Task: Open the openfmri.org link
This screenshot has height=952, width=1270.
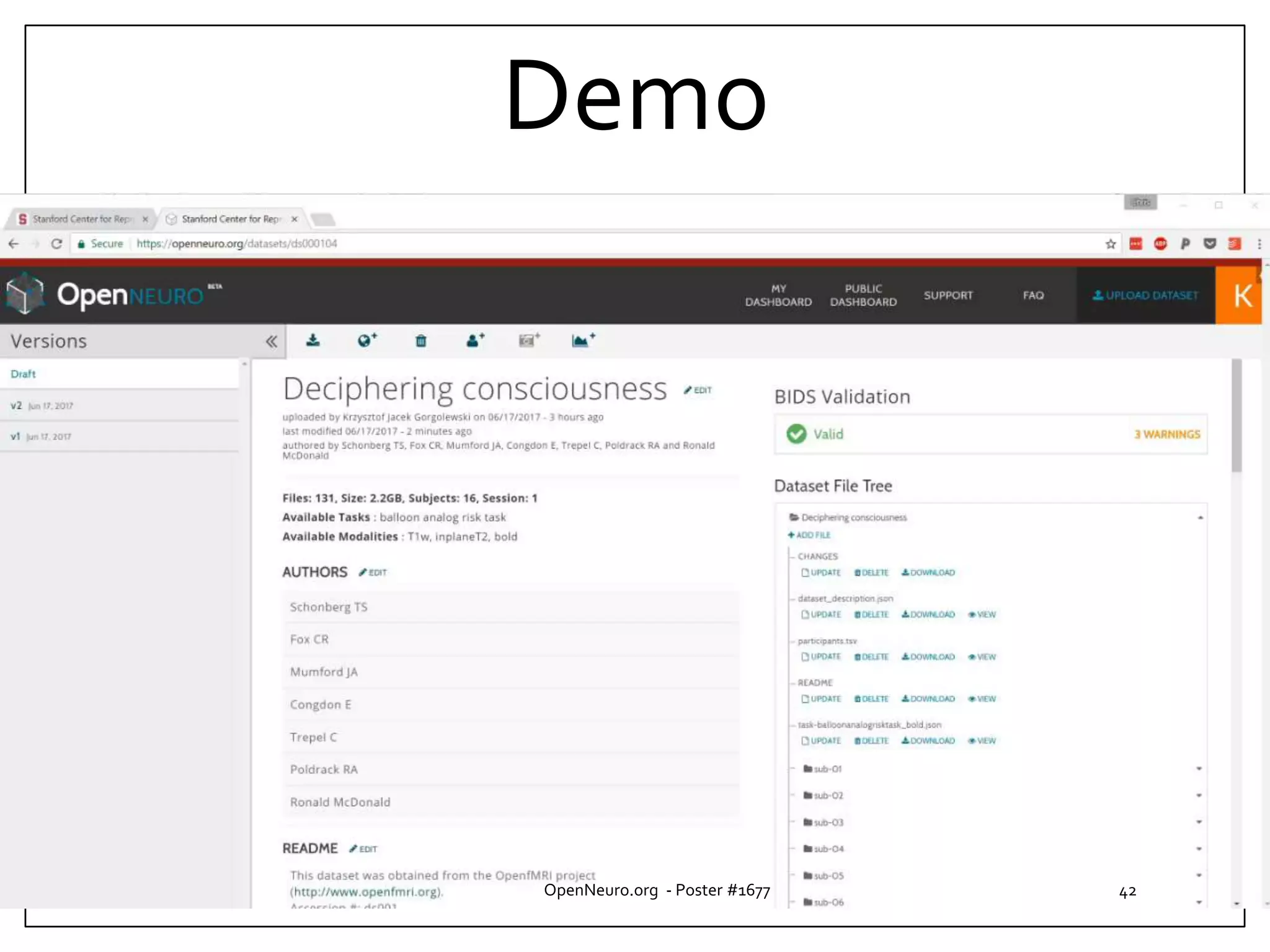Action: 366,892
